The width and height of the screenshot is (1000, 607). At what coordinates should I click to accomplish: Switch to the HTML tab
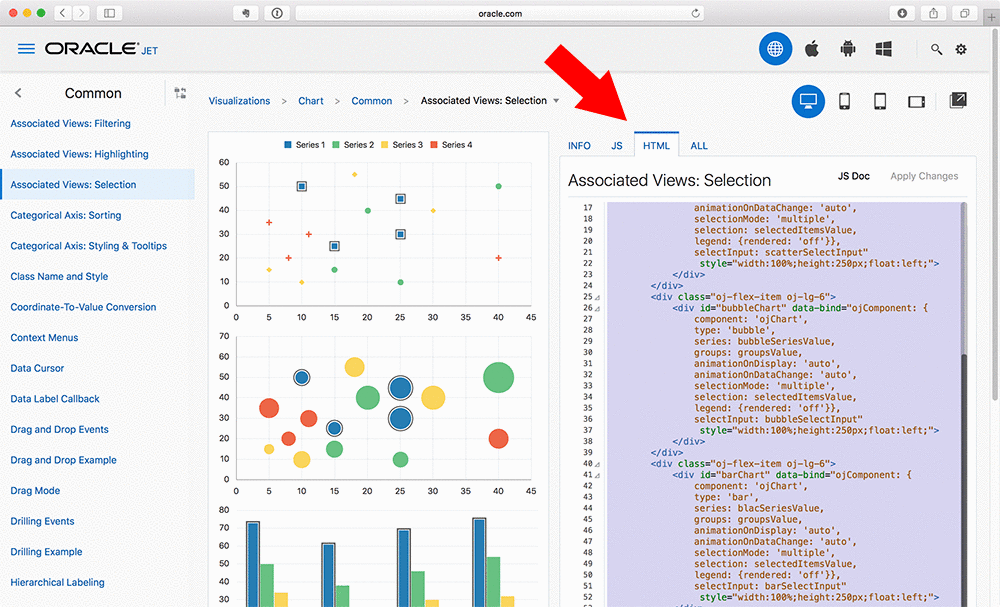656,145
